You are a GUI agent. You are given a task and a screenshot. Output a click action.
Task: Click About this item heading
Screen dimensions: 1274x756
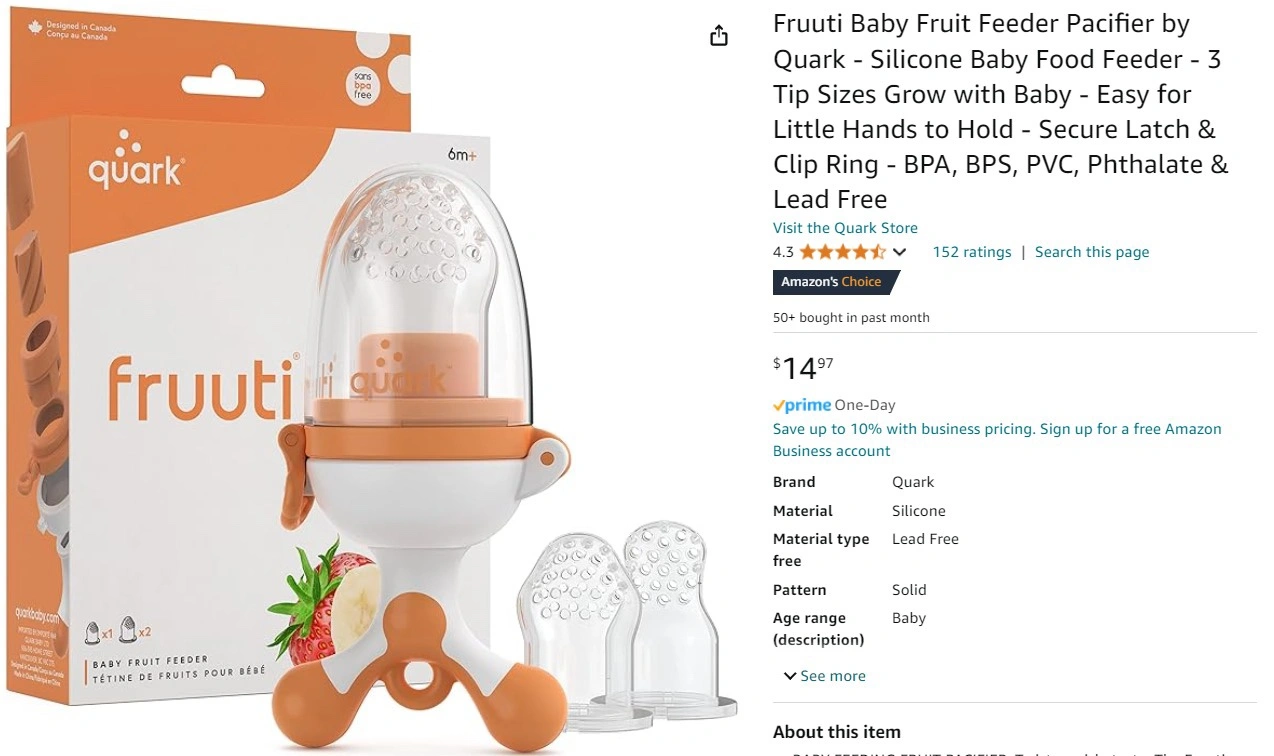[836, 732]
